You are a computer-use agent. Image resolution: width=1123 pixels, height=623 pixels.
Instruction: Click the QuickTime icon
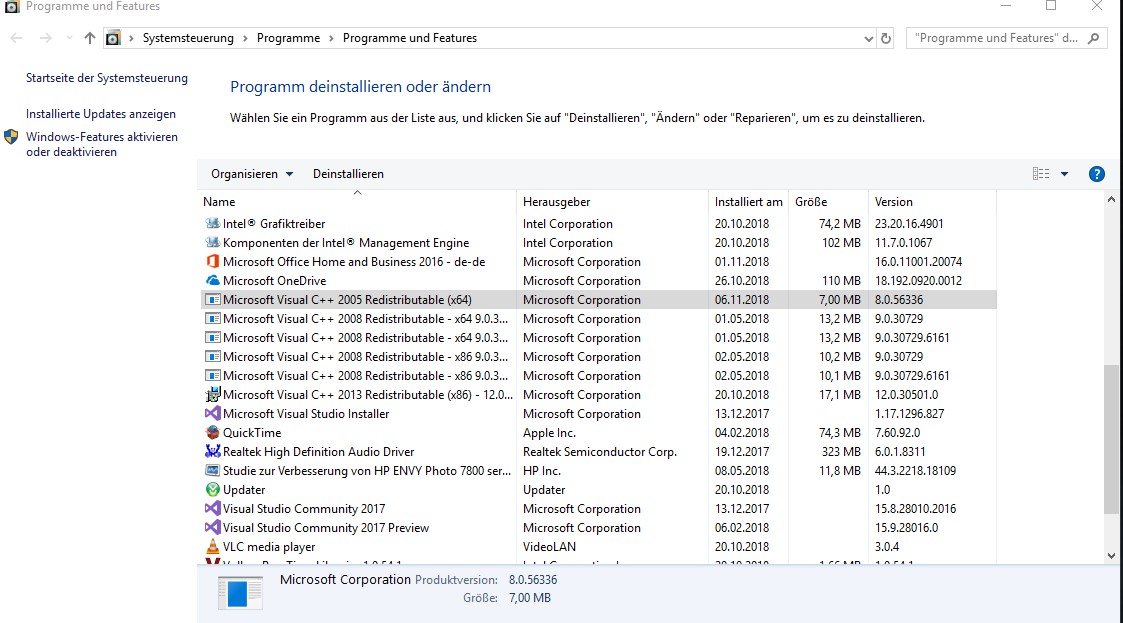(x=212, y=433)
